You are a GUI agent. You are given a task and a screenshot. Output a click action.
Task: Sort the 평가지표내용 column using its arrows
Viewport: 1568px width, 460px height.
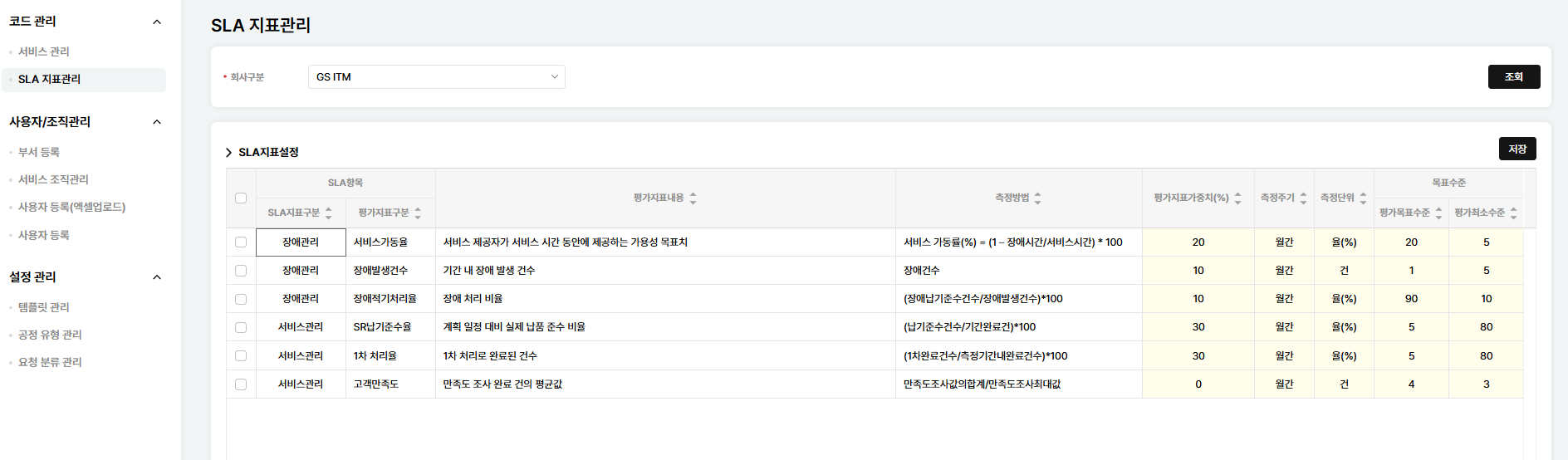point(693,198)
